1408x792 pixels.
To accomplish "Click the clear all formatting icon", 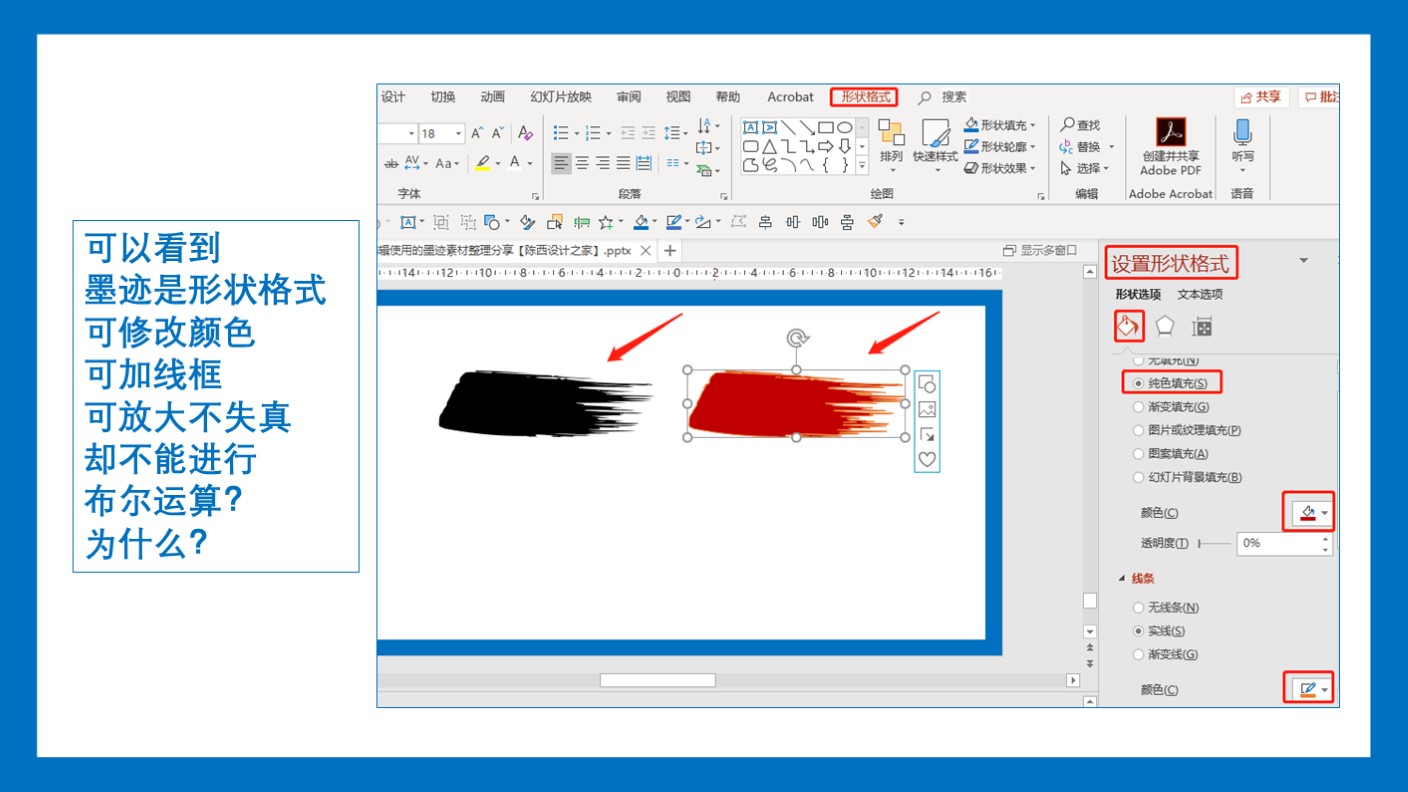I will coord(526,133).
